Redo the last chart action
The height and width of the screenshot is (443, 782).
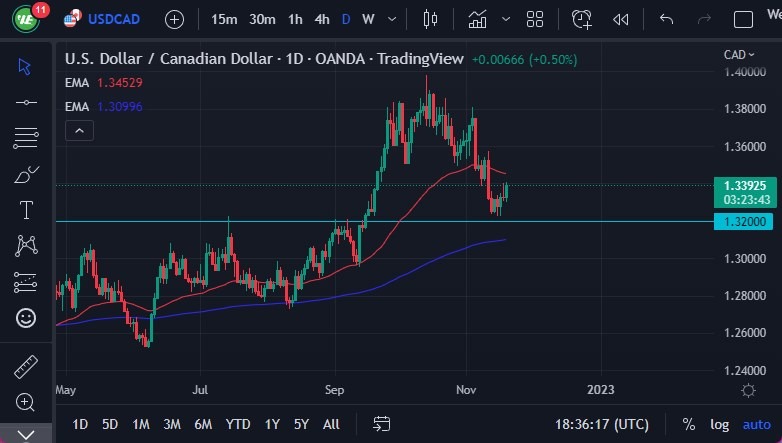coord(704,19)
